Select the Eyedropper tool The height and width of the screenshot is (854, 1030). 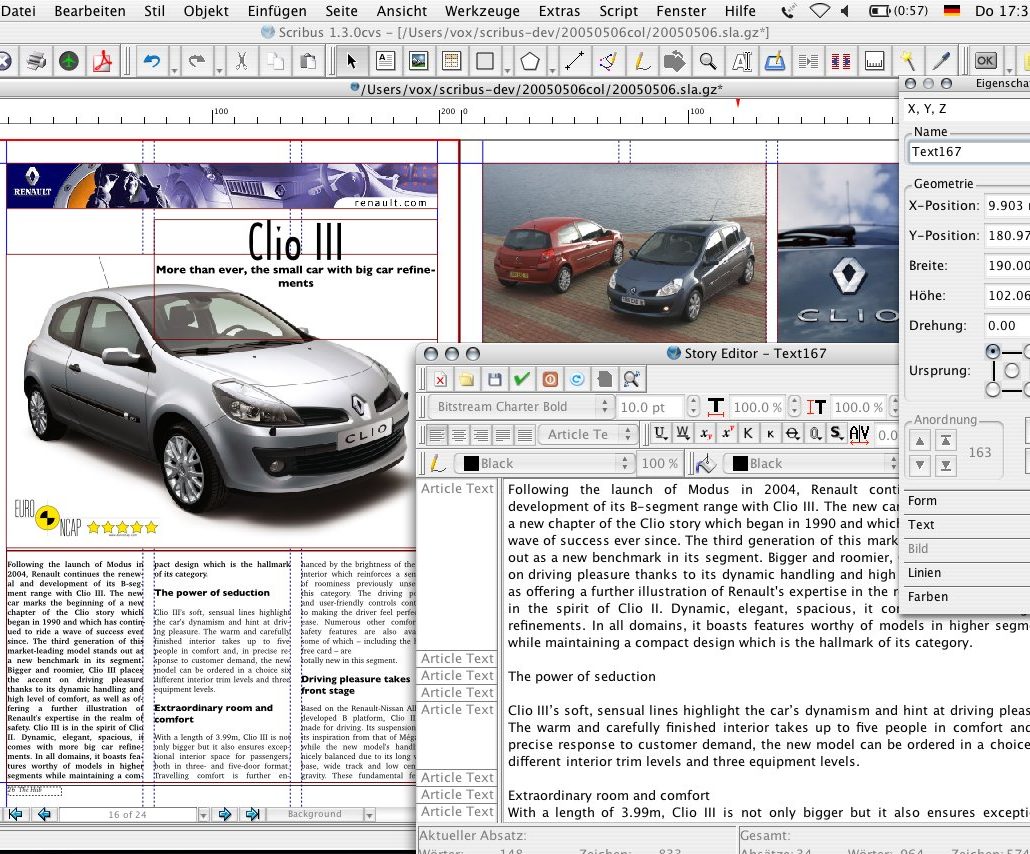pos(942,61)
